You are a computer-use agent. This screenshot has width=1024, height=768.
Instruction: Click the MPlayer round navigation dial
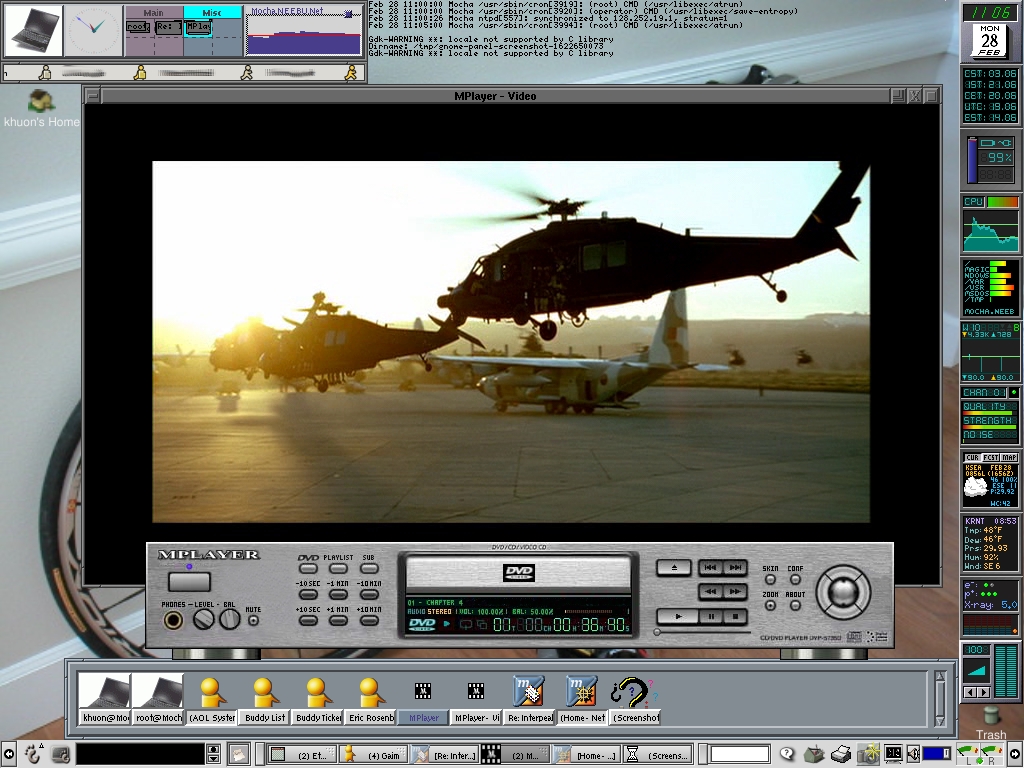[843, 592]
